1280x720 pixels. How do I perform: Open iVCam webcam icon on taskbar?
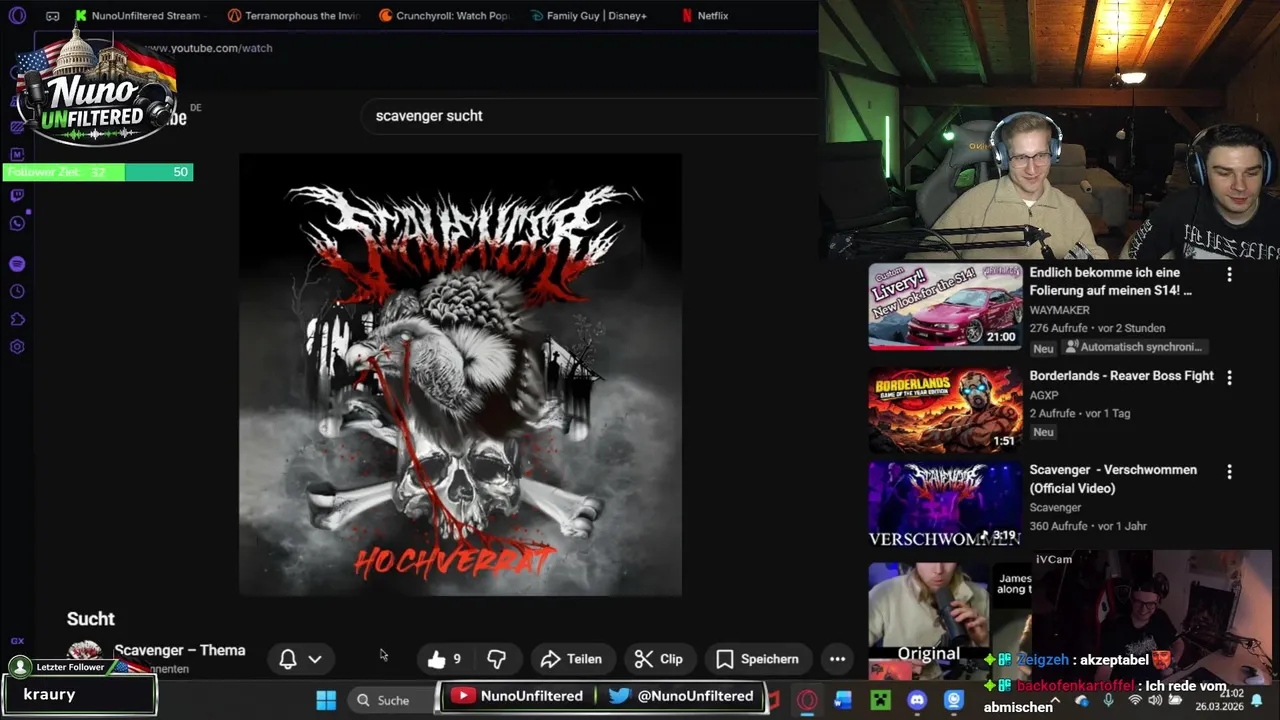[954, 700]
